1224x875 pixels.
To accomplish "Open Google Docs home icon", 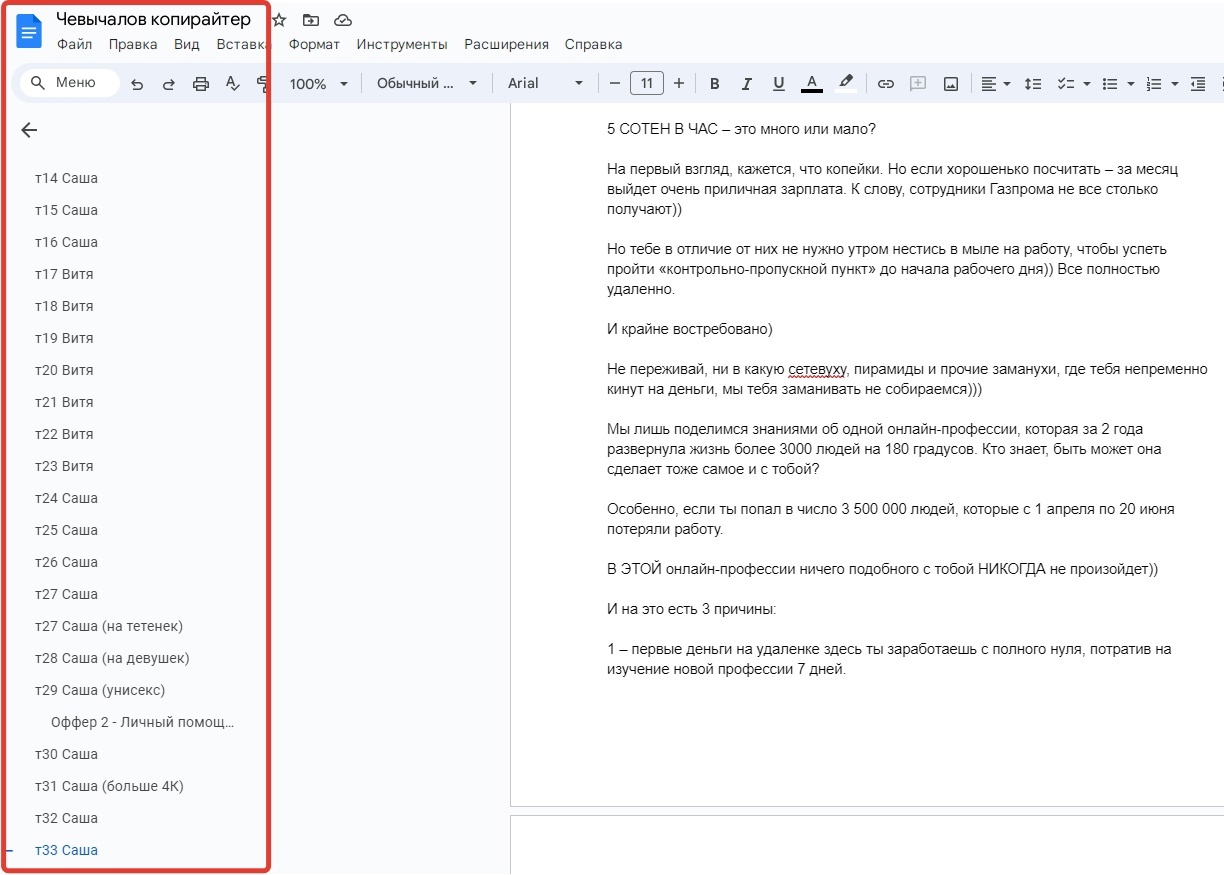I will (x=29, y=31).
